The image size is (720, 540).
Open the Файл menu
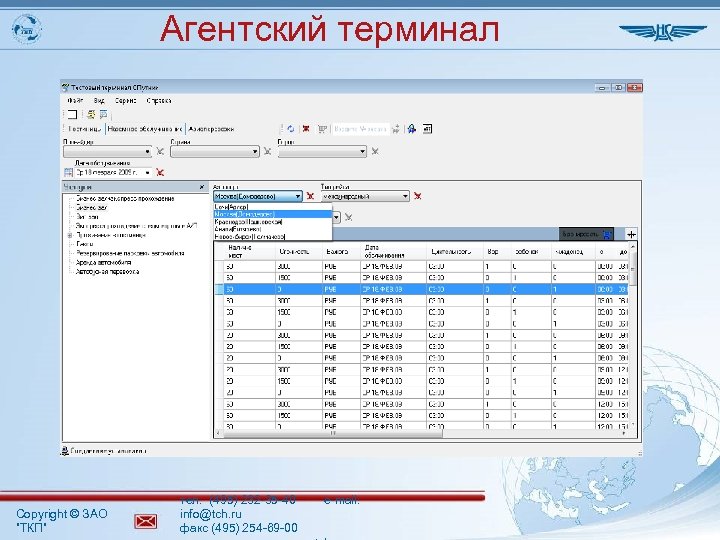[75, 101]
